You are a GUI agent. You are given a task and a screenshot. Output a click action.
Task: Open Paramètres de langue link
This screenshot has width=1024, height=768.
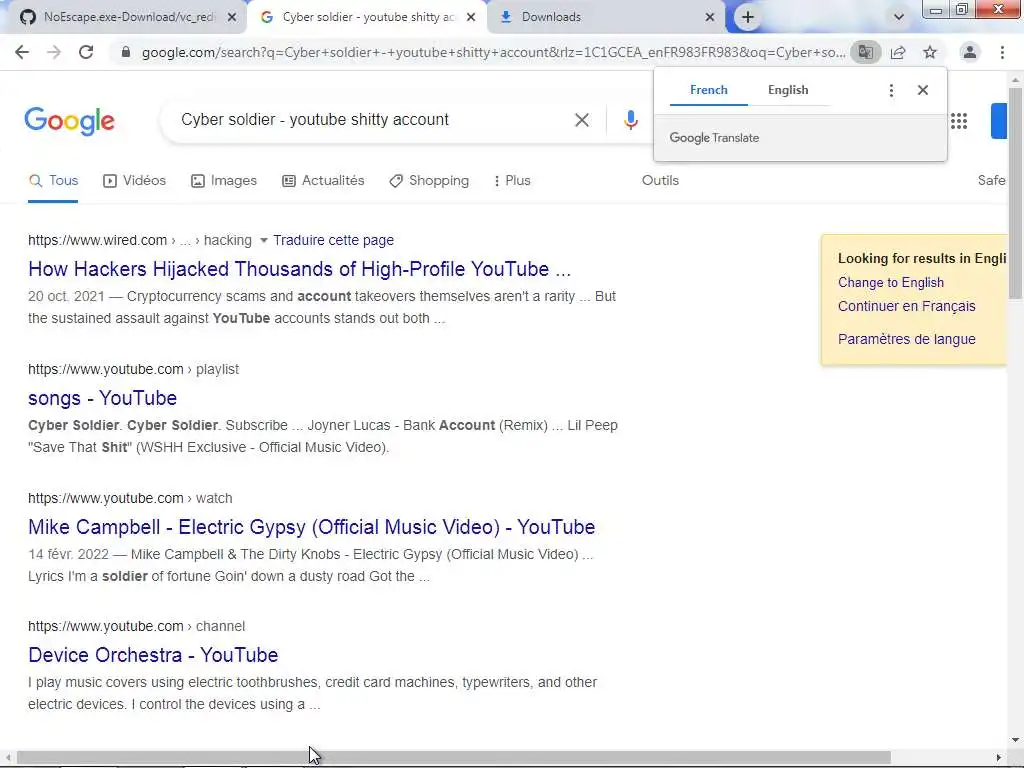[906, 340]
